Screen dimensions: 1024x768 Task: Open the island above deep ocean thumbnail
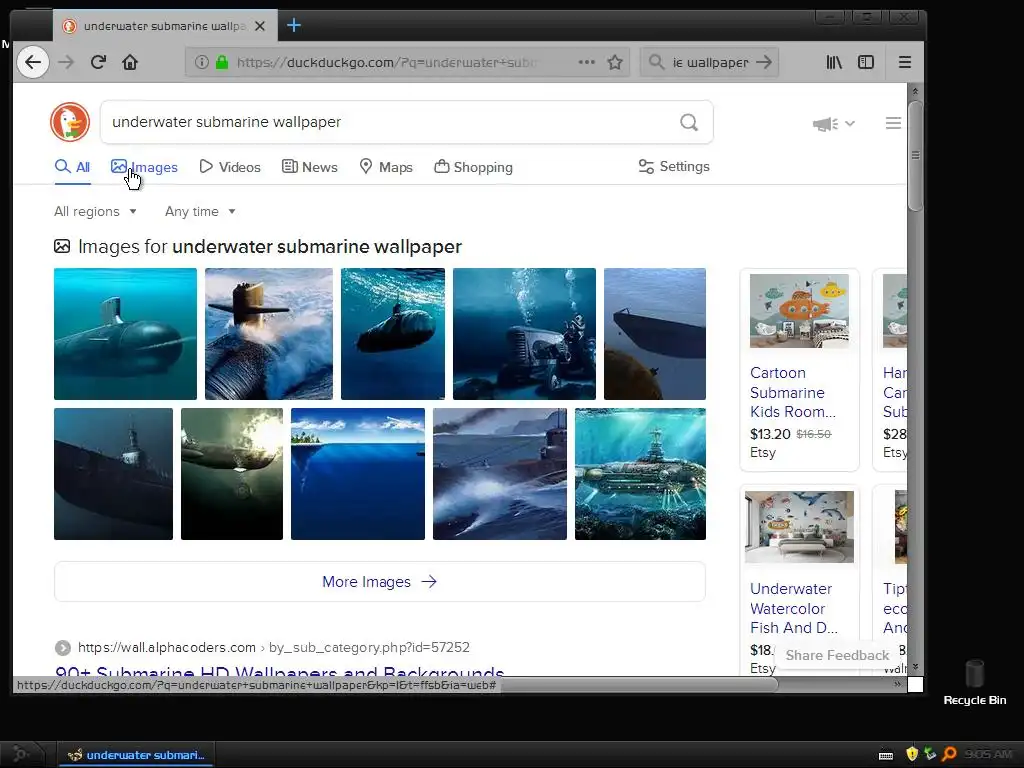pyautogui.click(x=358, y=474)
